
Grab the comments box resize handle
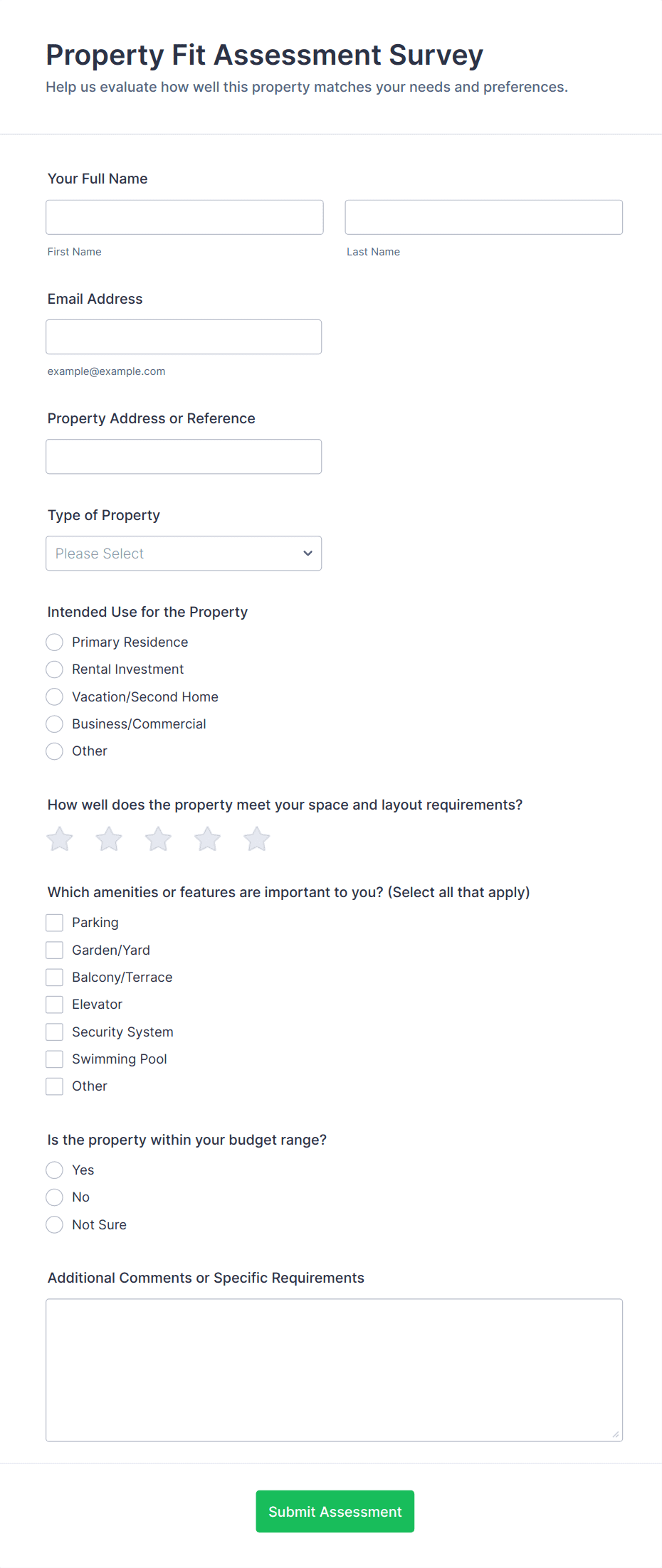[616, 1434]
